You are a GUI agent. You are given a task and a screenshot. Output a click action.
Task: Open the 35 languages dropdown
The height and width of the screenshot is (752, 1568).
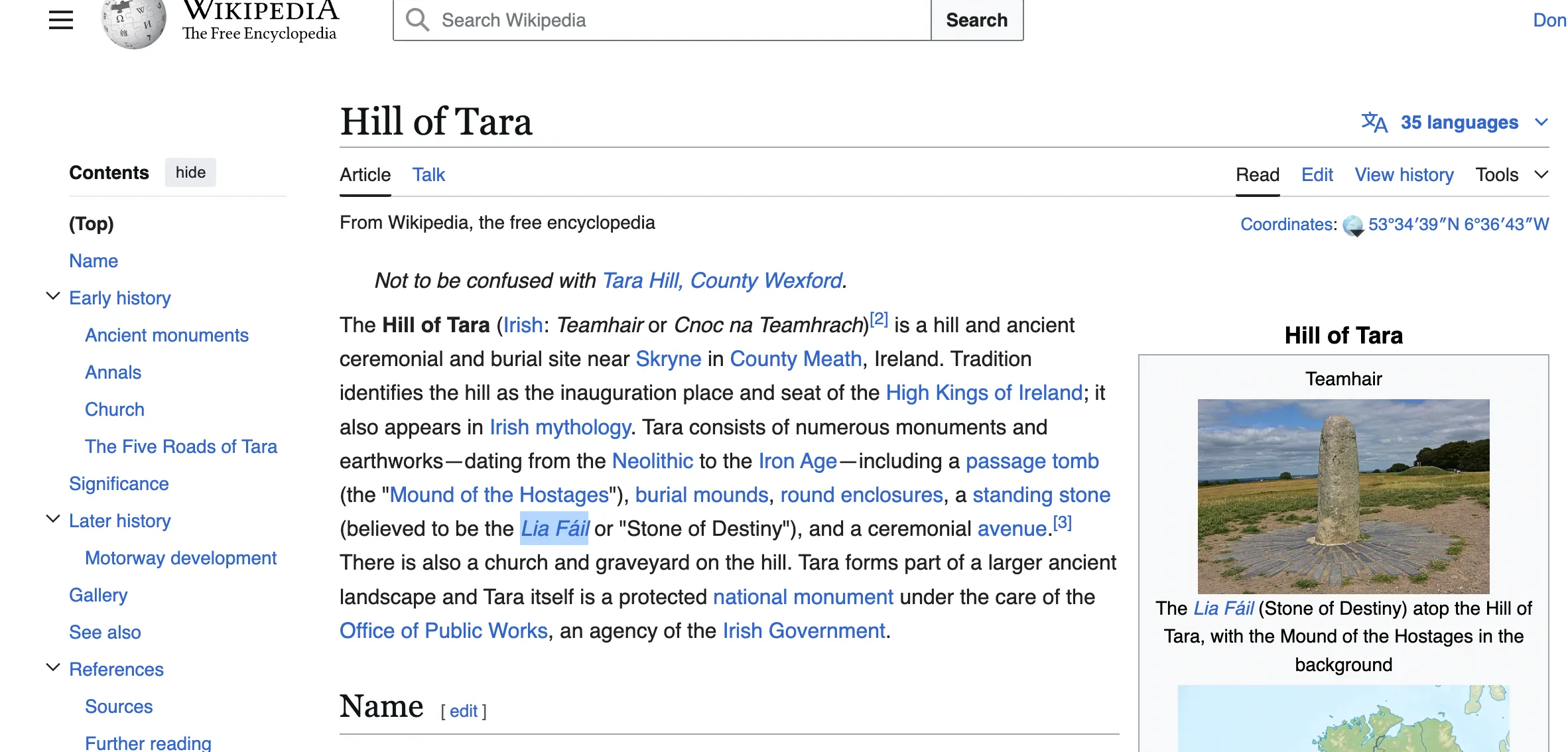click(x=1459, y=123)
